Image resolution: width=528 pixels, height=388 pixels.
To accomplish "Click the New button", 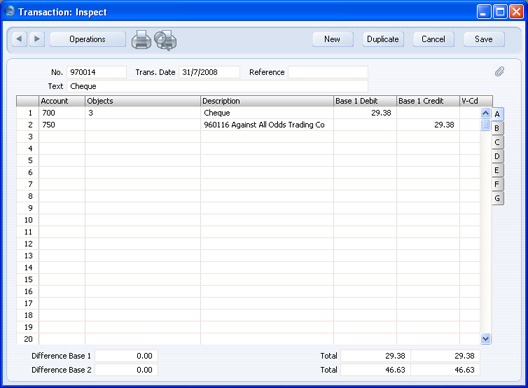I will tap(333, 39).
